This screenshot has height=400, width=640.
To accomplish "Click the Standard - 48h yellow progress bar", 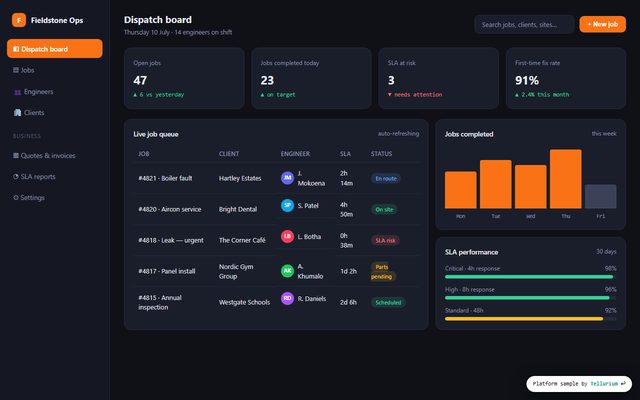I will pyautogui.click(x=531, y=319).
